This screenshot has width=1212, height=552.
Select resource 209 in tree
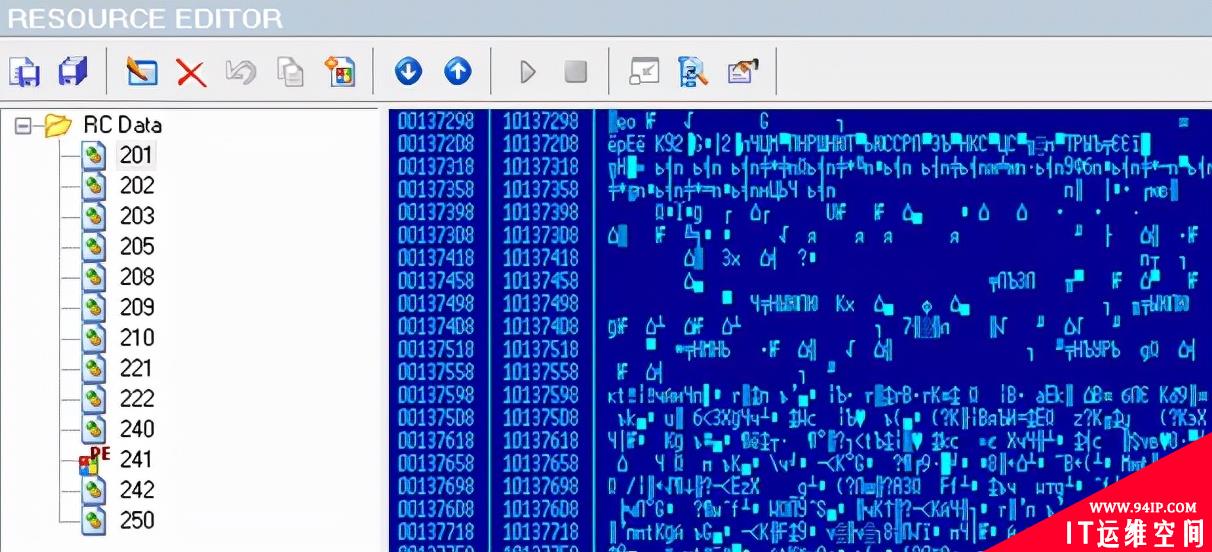pos(137,307)
